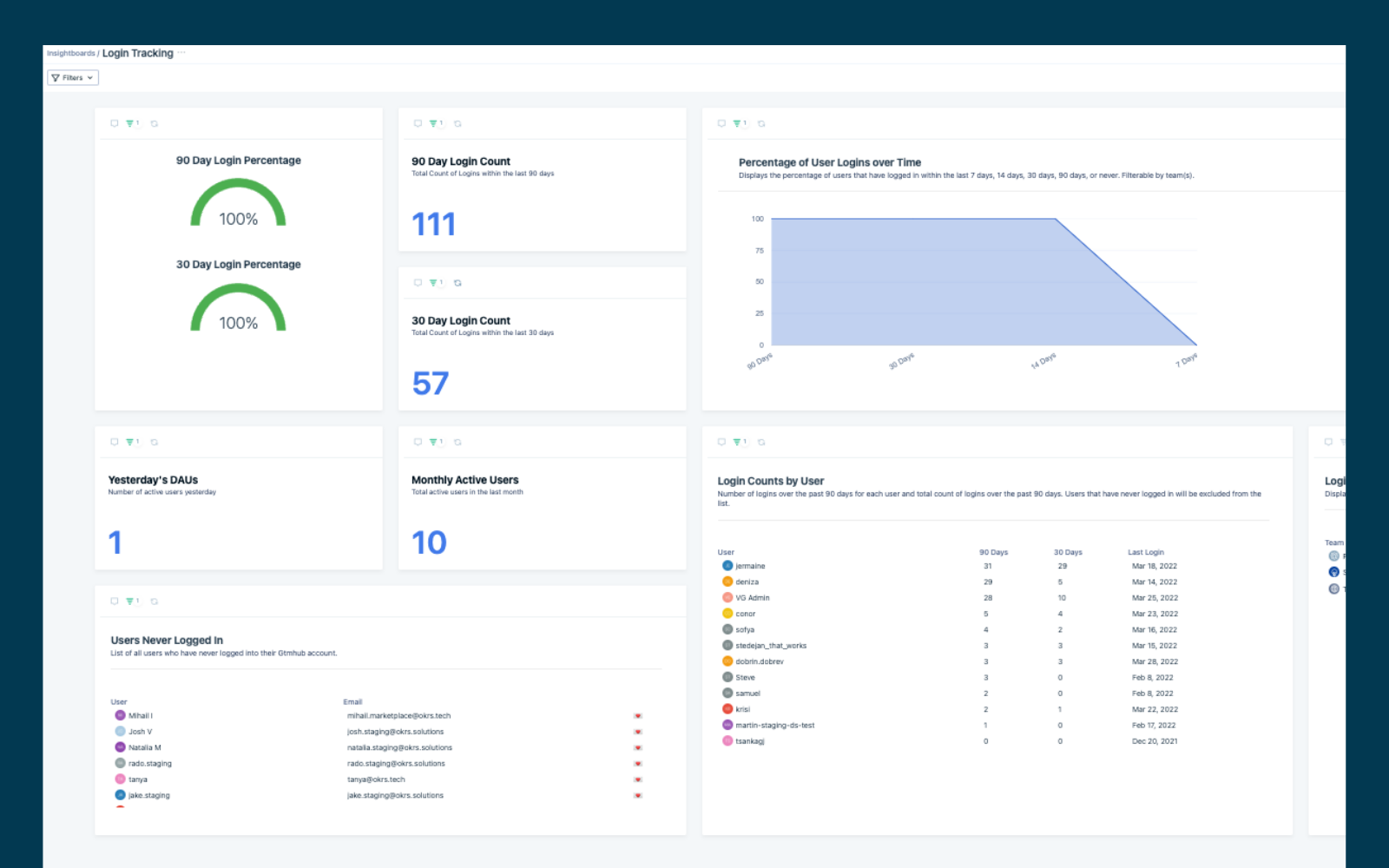The image size is (1389, 868).
Task: Click dobrin.dobrev's last login Mar 28, 2022
Action: 1155,661
